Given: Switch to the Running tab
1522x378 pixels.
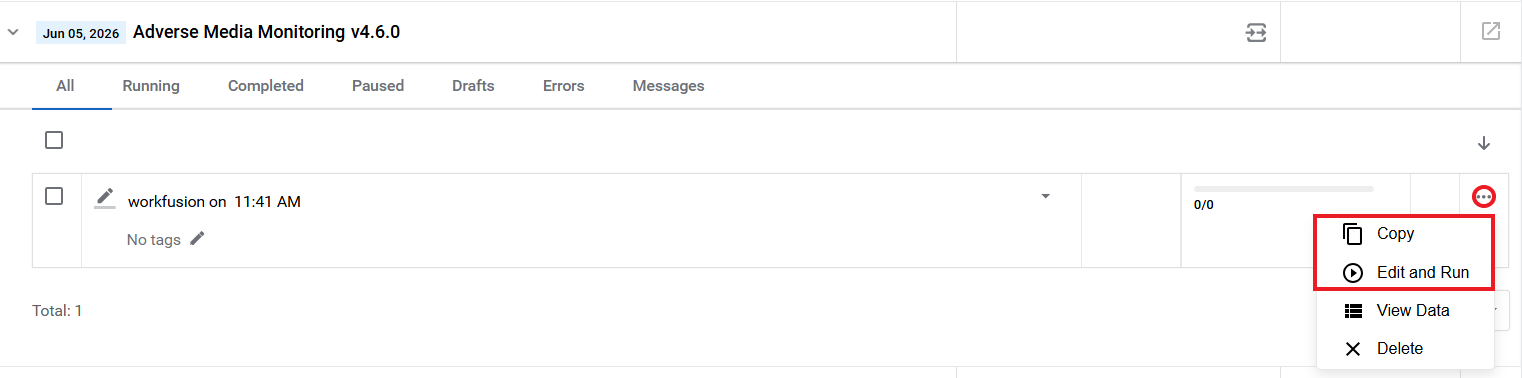Looking at the screenshot, I should pyautogui.click(x=151, y=86).
